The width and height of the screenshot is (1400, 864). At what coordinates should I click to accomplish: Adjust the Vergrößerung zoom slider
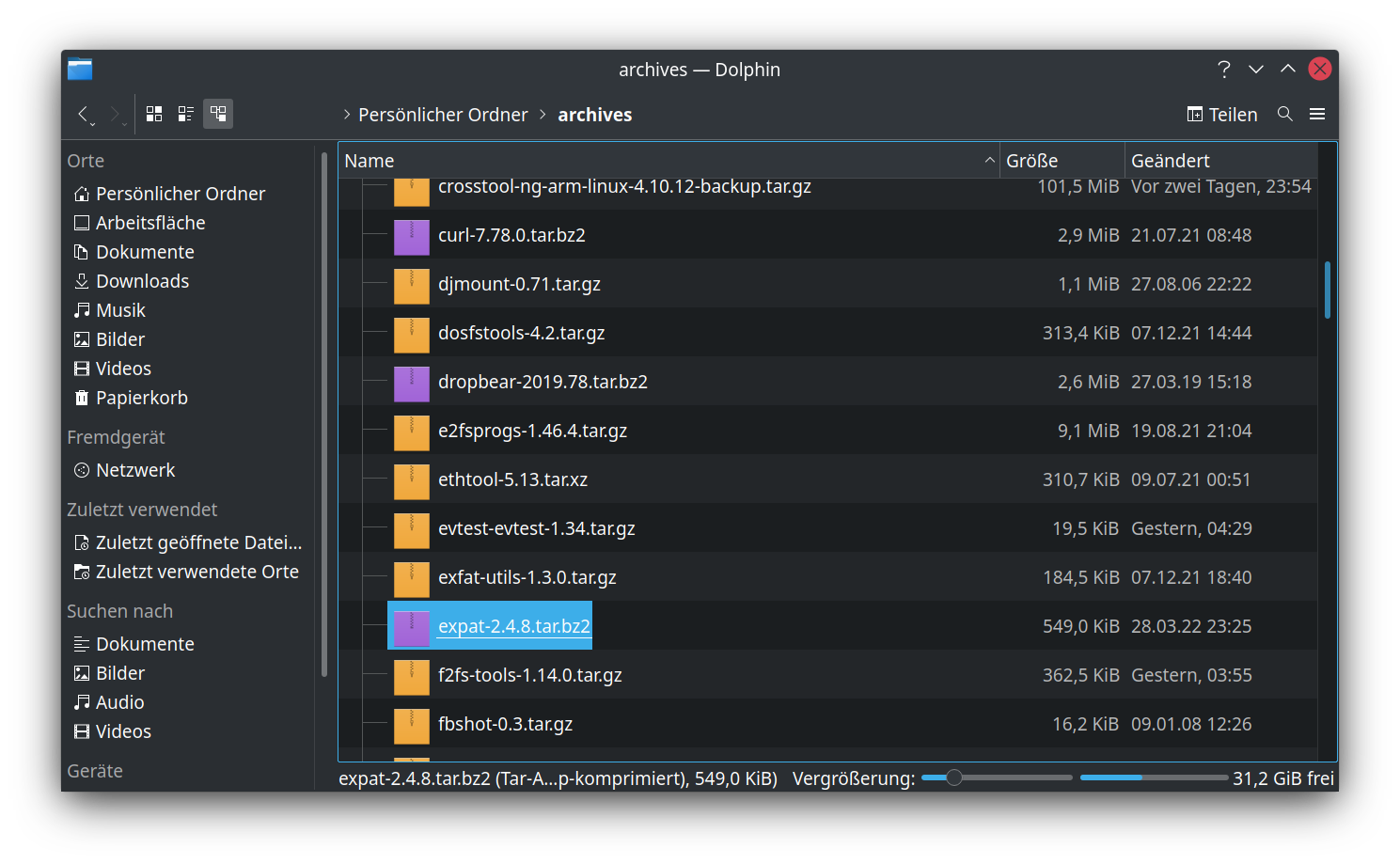pyautogui.click(x=954, y=778)
